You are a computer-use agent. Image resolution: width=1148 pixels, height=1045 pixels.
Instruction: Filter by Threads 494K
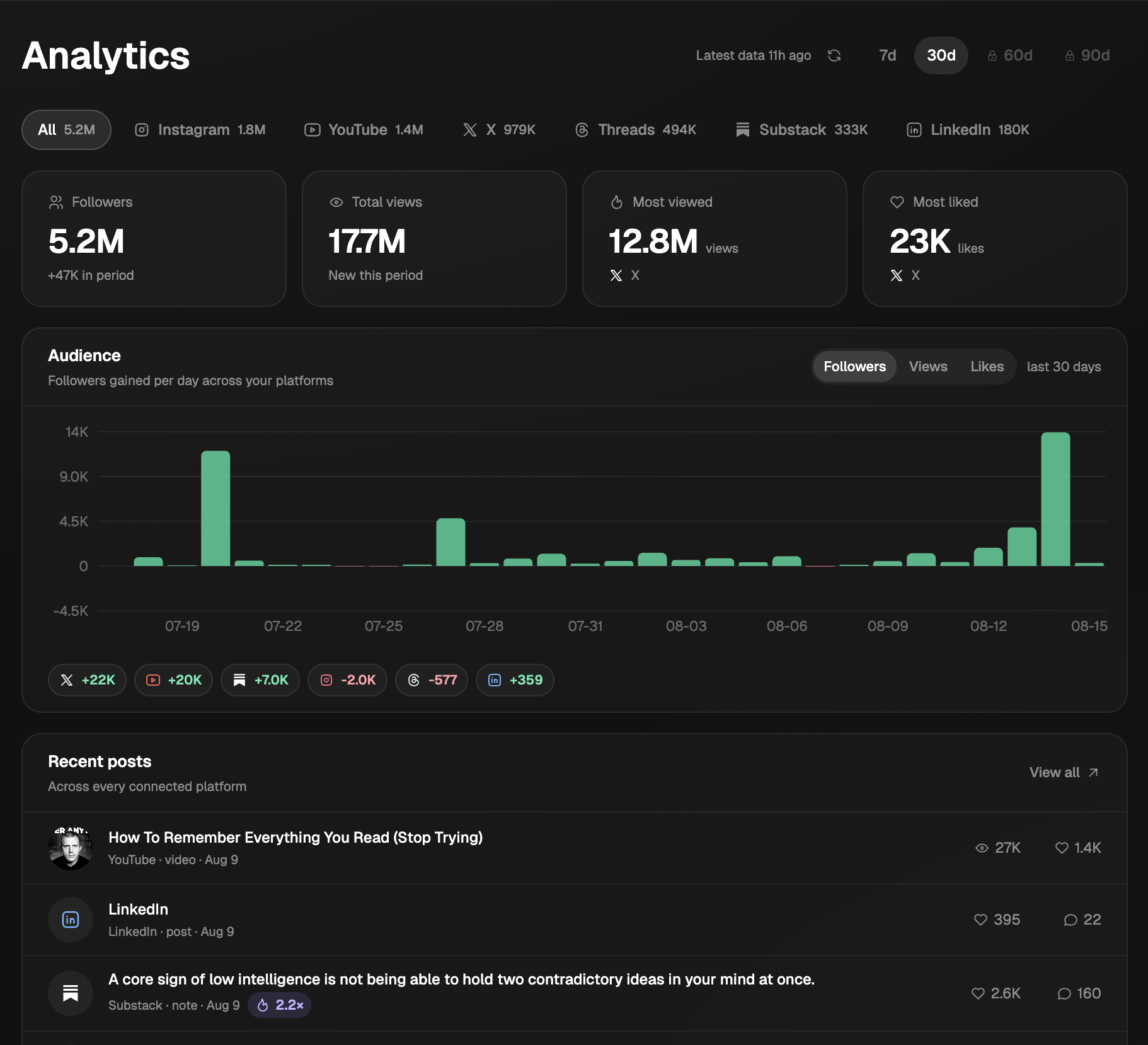636,130
